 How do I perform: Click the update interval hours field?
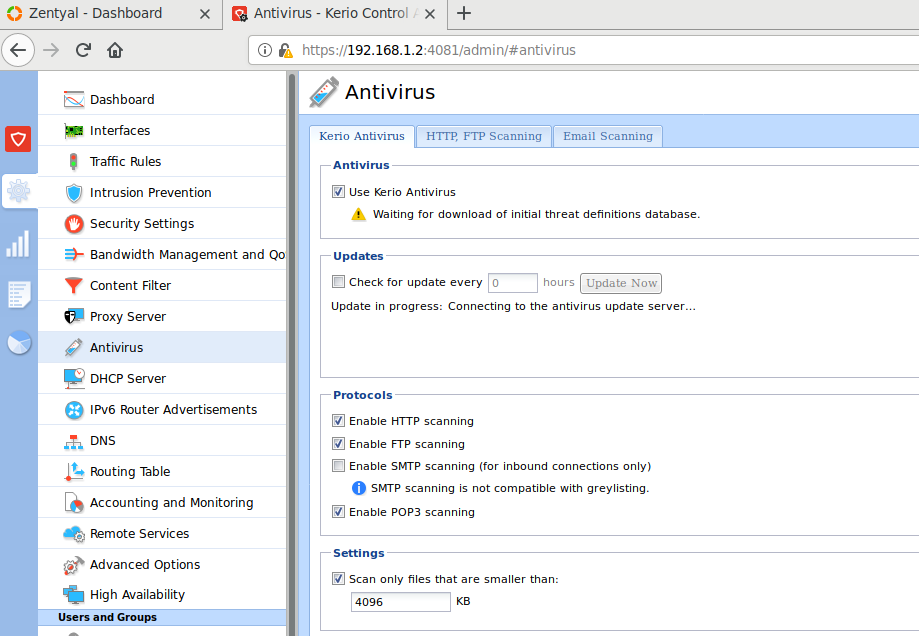point(513,283)
